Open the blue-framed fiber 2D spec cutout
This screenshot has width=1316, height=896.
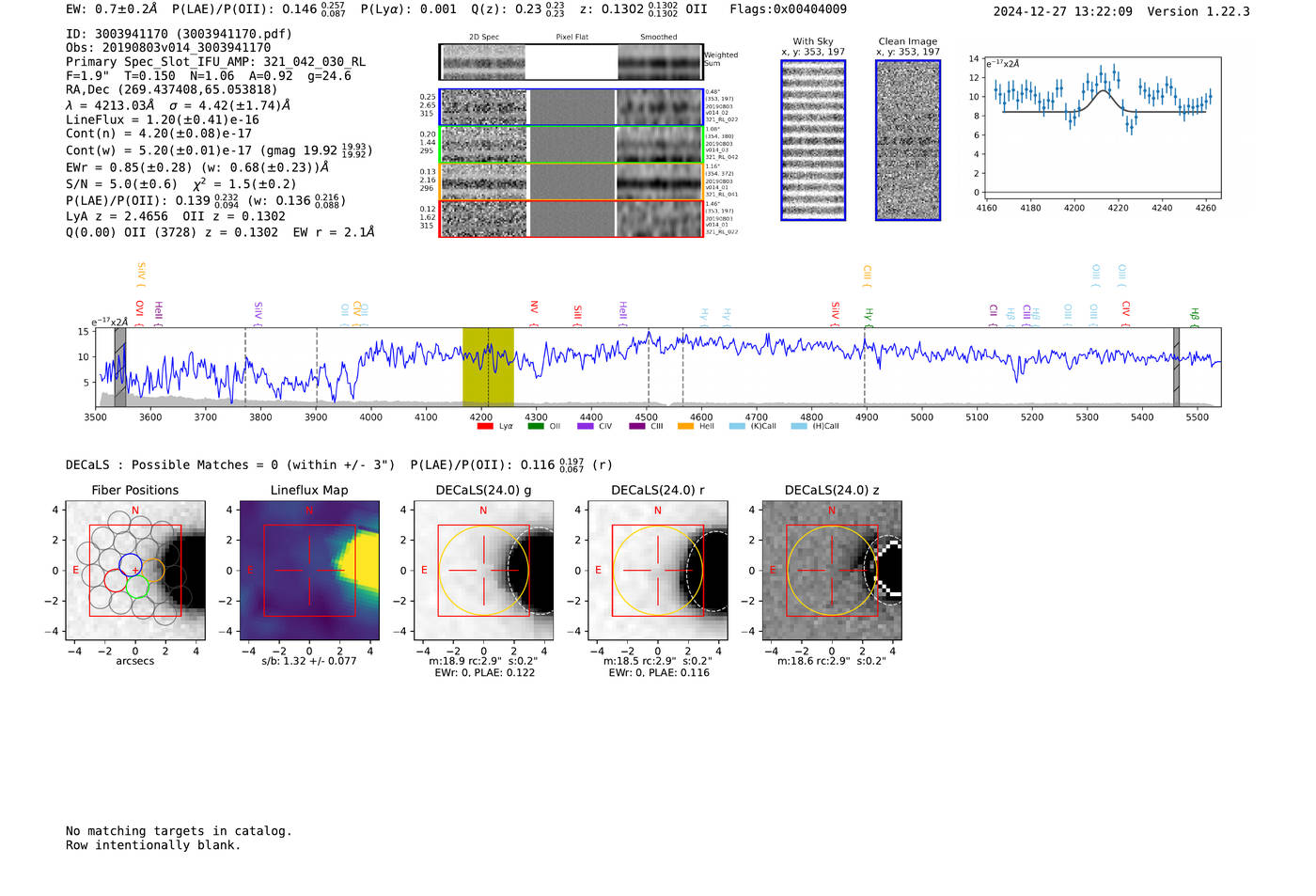pos(483,107)
